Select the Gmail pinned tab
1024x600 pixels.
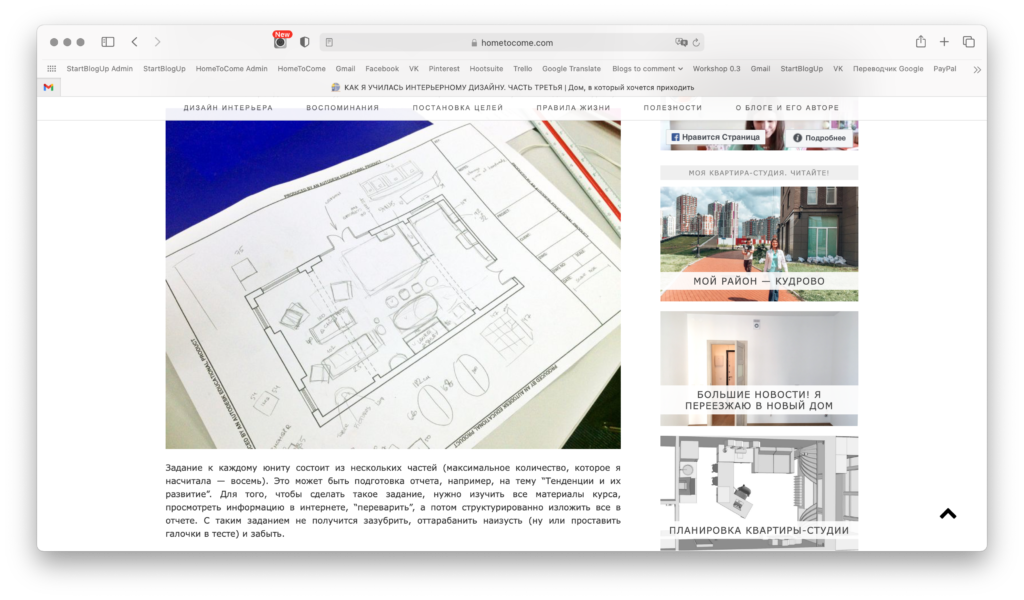[x=48, y=87]
